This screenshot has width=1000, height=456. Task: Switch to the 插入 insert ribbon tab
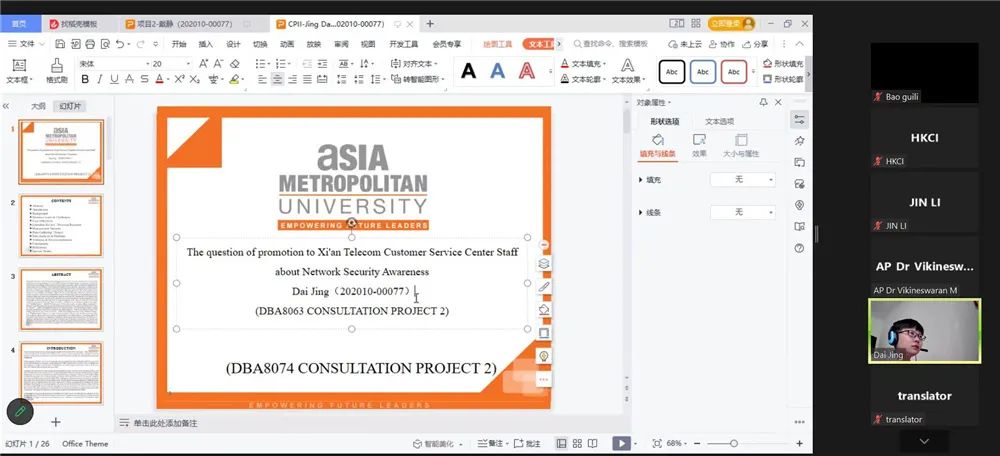[205, 44]
